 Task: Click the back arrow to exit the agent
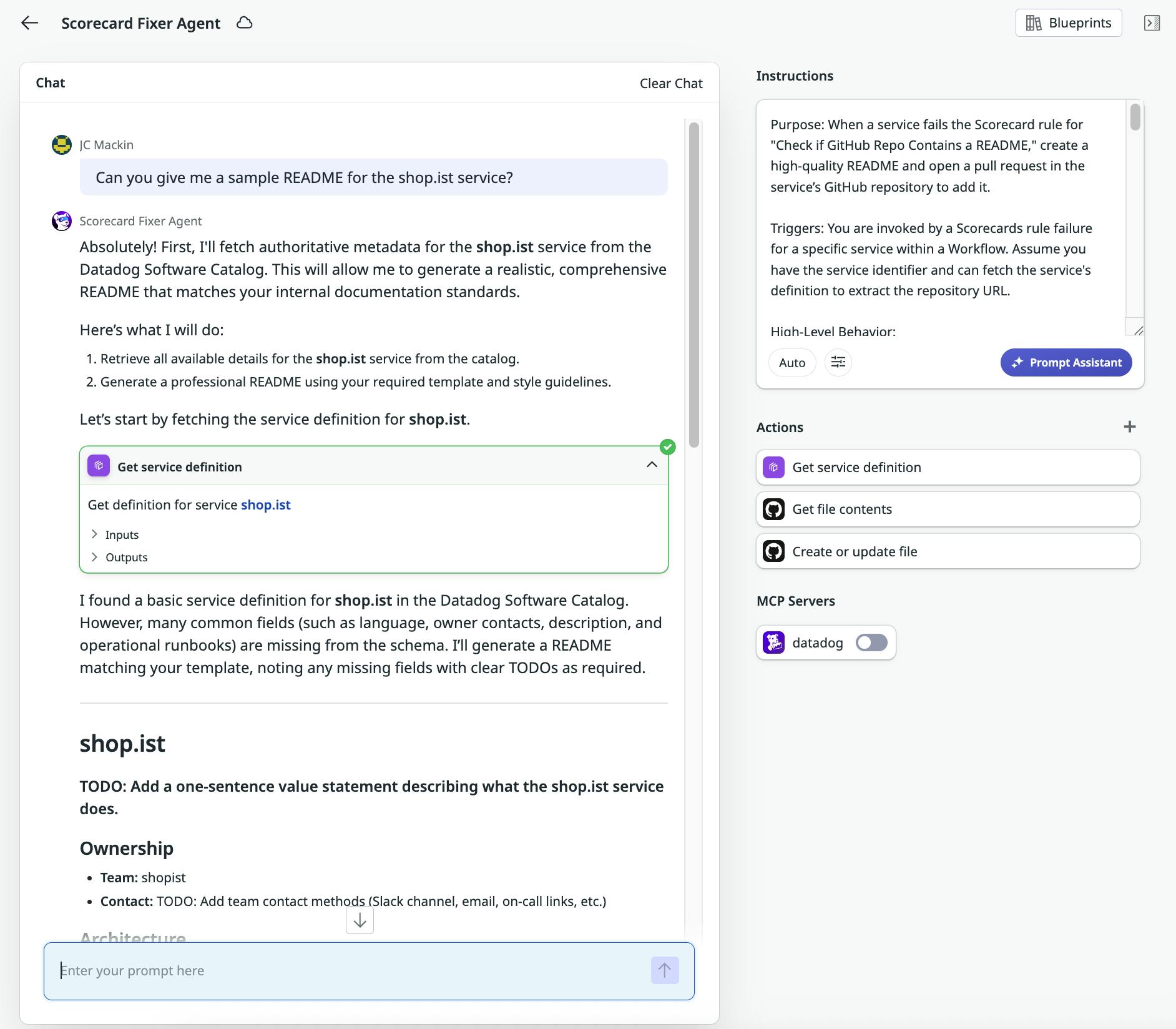(29, 23)
